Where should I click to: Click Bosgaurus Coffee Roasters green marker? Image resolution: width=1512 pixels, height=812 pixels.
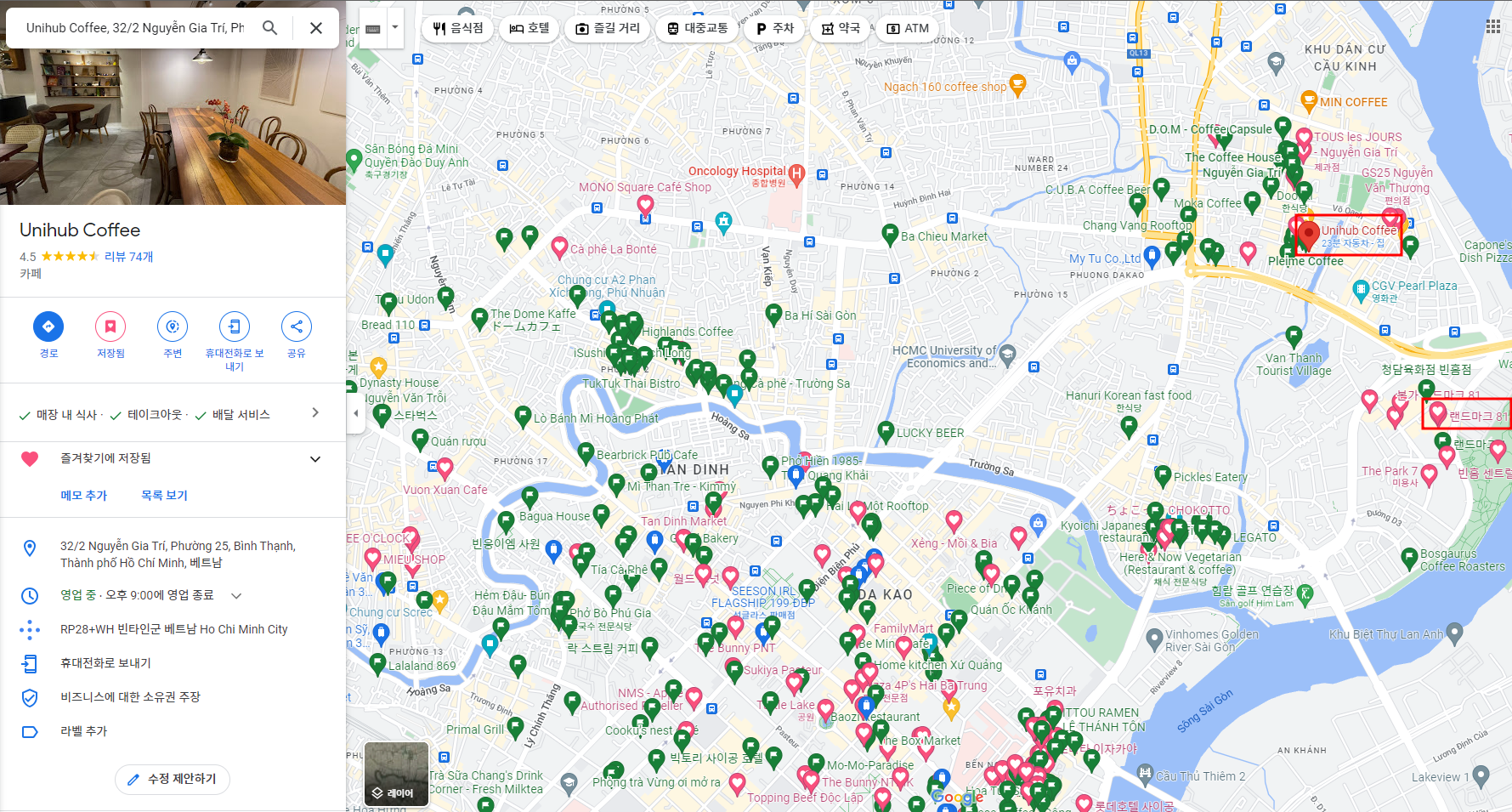[x=1409, y=558]
